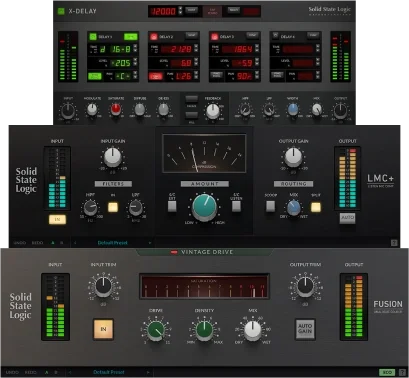
Task: Click X-Delay tempo display 12000
Action: coord(164,11)
